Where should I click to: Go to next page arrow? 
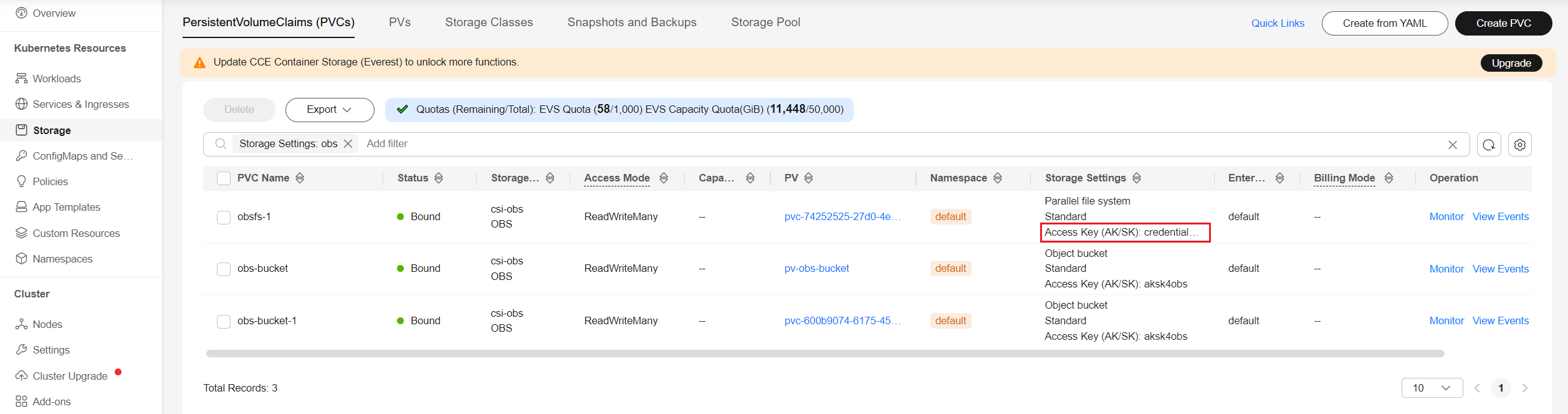click(x=1525, y=388)
